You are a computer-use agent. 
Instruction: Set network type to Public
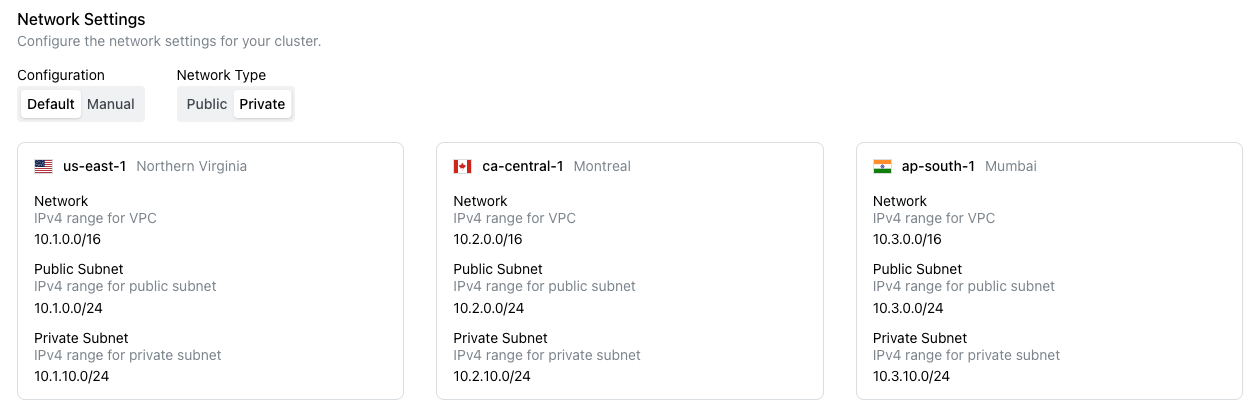pos(207,104)
